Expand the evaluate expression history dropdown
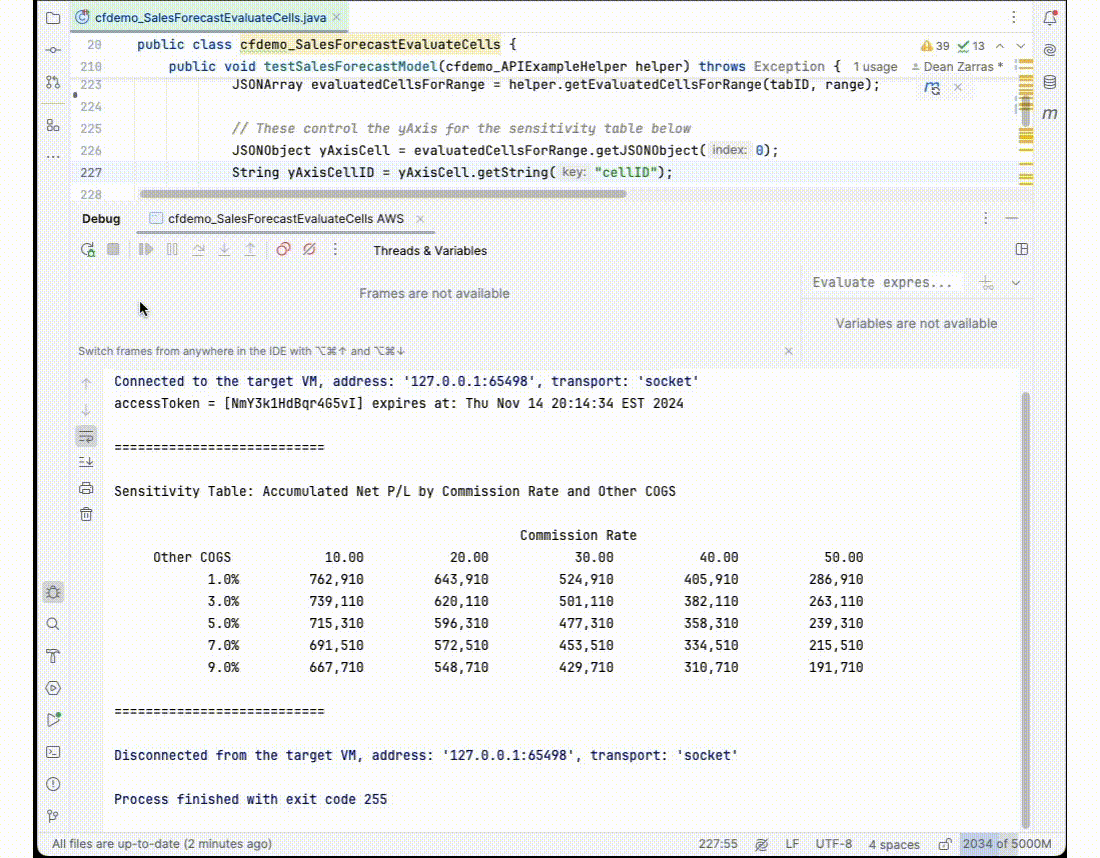Image resolution: width=1100 pixels, height=858 pixels. tap(1016, 283)
